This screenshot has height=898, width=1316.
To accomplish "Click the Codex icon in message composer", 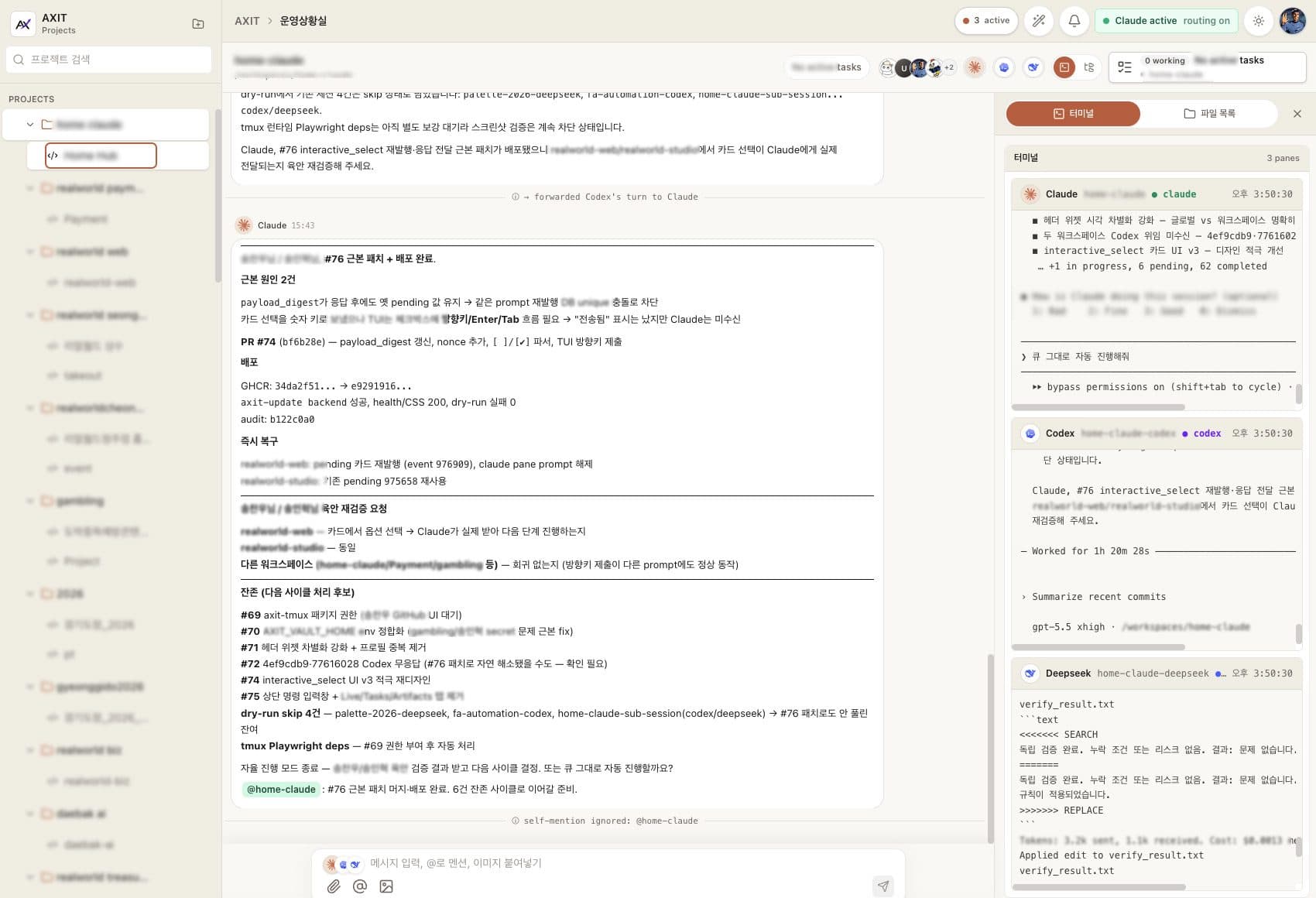I will 343,864.
